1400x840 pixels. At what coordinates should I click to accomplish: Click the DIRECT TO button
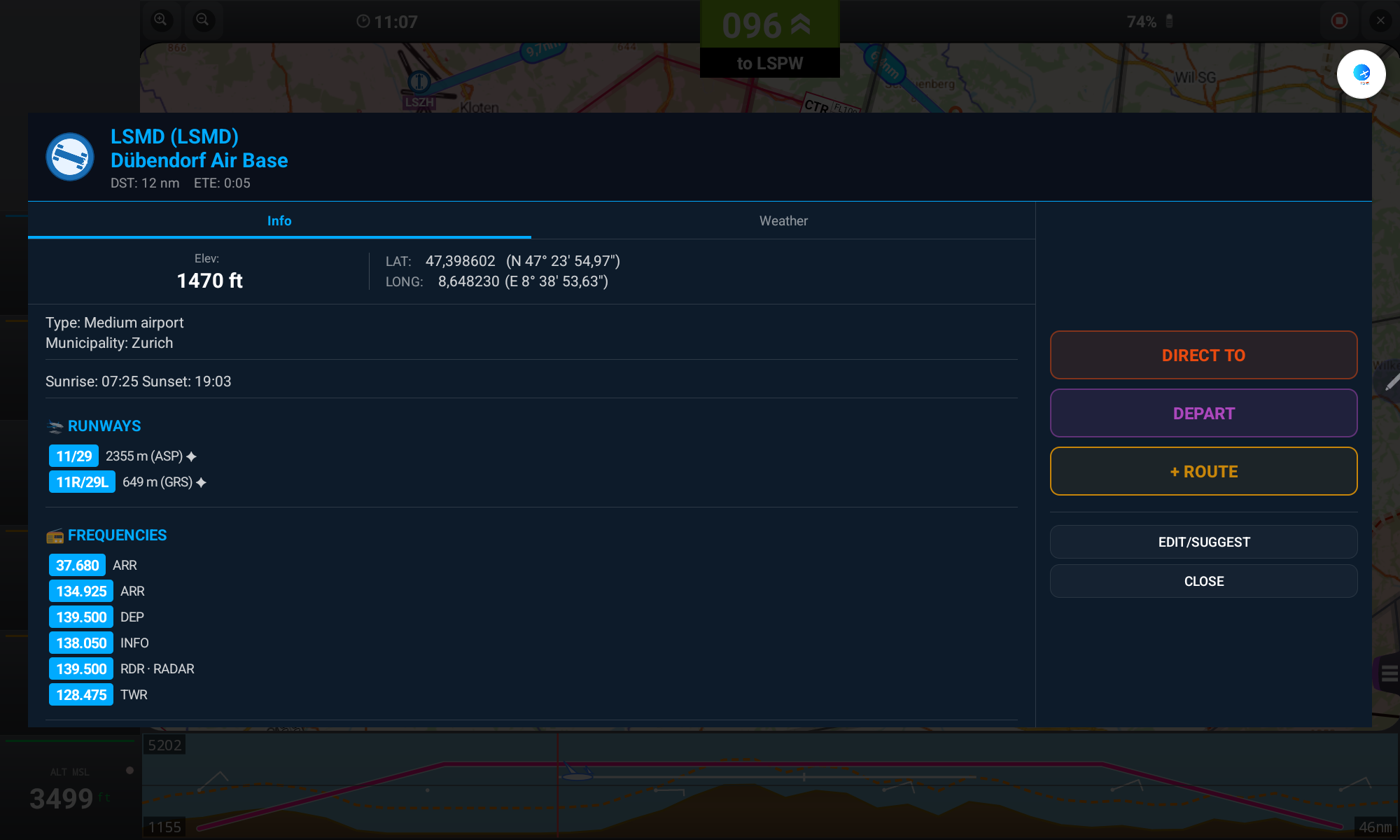coord(1203,355)
